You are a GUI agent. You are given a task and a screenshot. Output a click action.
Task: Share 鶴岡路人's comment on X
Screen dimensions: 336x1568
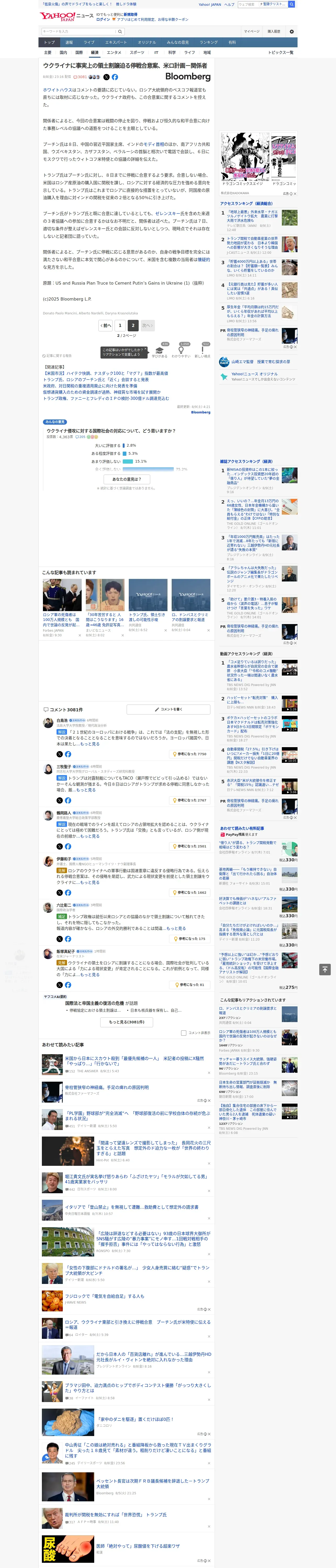click(x=60, y=847)
